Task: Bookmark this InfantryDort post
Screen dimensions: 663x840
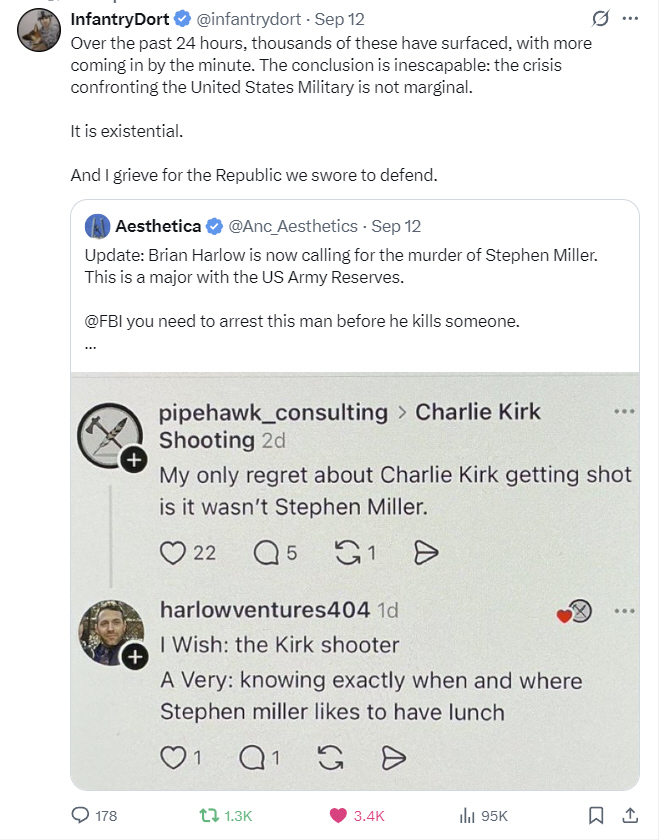Action: pos(596,815)
